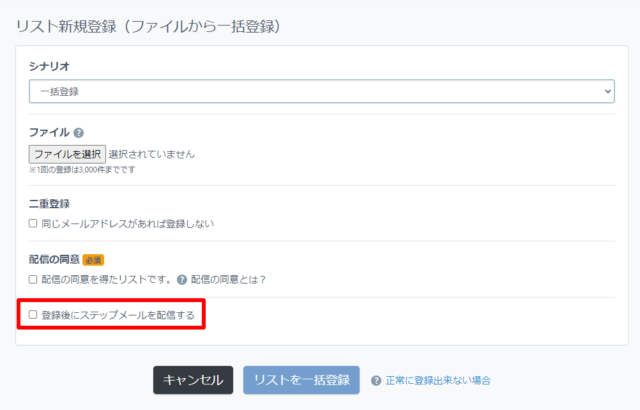This screenshot has height=410, width=640.
Task: Click the リスト新規登録 page heading
Action: [x=148, y=27]
